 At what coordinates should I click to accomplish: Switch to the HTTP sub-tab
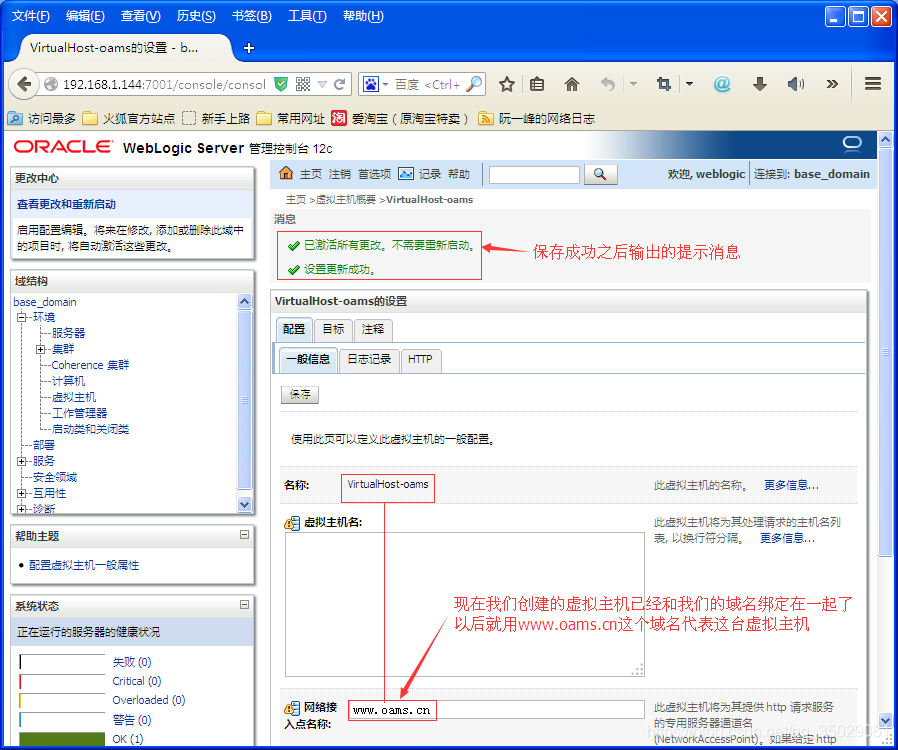click(x=420, y=360)
